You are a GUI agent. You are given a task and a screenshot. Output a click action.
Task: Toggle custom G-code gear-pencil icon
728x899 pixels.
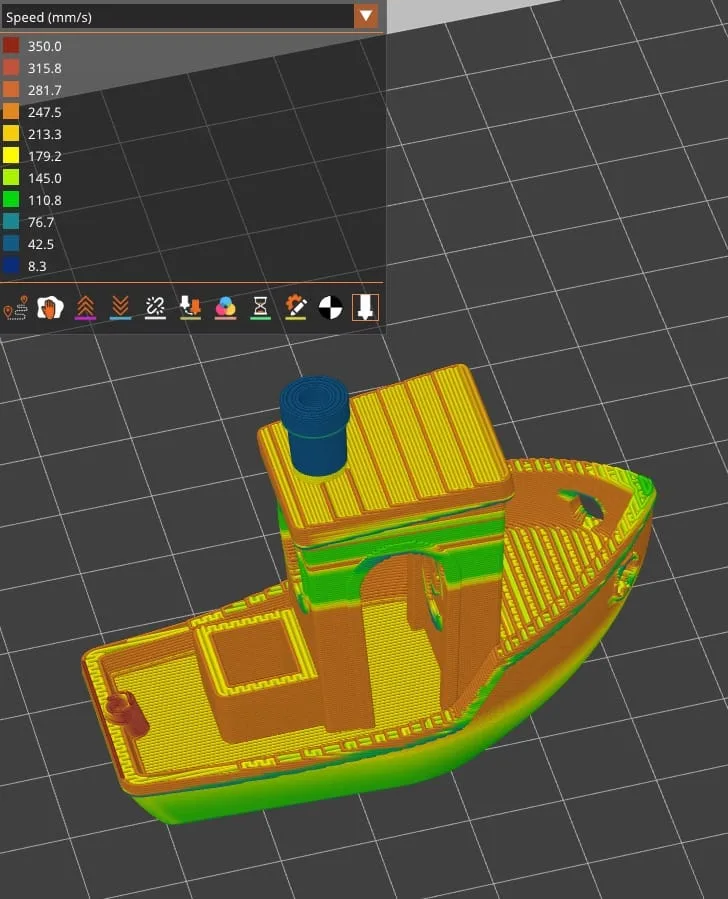[x=296, y=308]
